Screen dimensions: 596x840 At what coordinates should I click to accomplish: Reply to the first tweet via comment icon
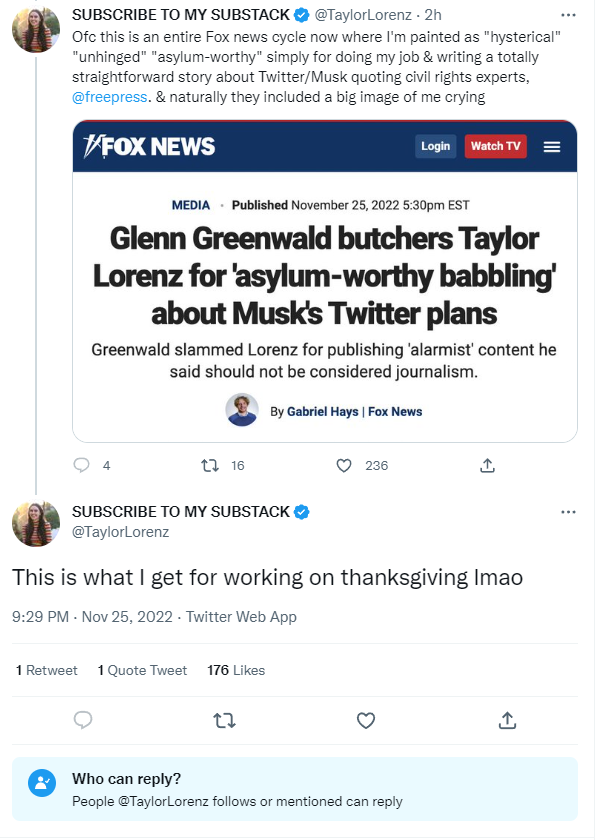point(81,465)
